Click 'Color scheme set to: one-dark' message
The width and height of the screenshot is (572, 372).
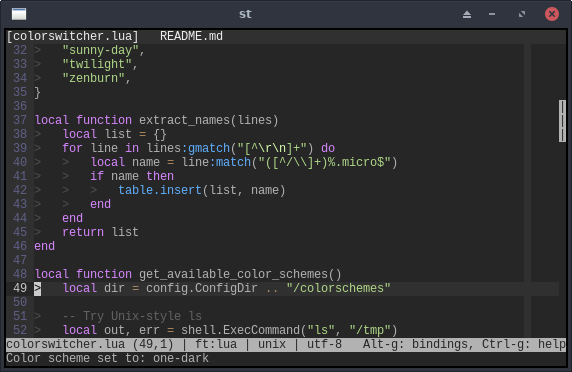[x=108, y=358]
